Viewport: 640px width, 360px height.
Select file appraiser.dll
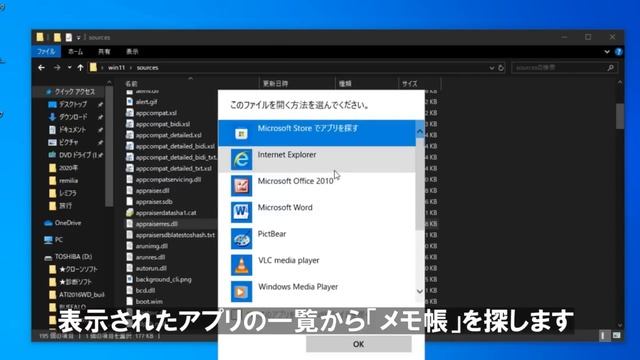click(x=152, y=191)
